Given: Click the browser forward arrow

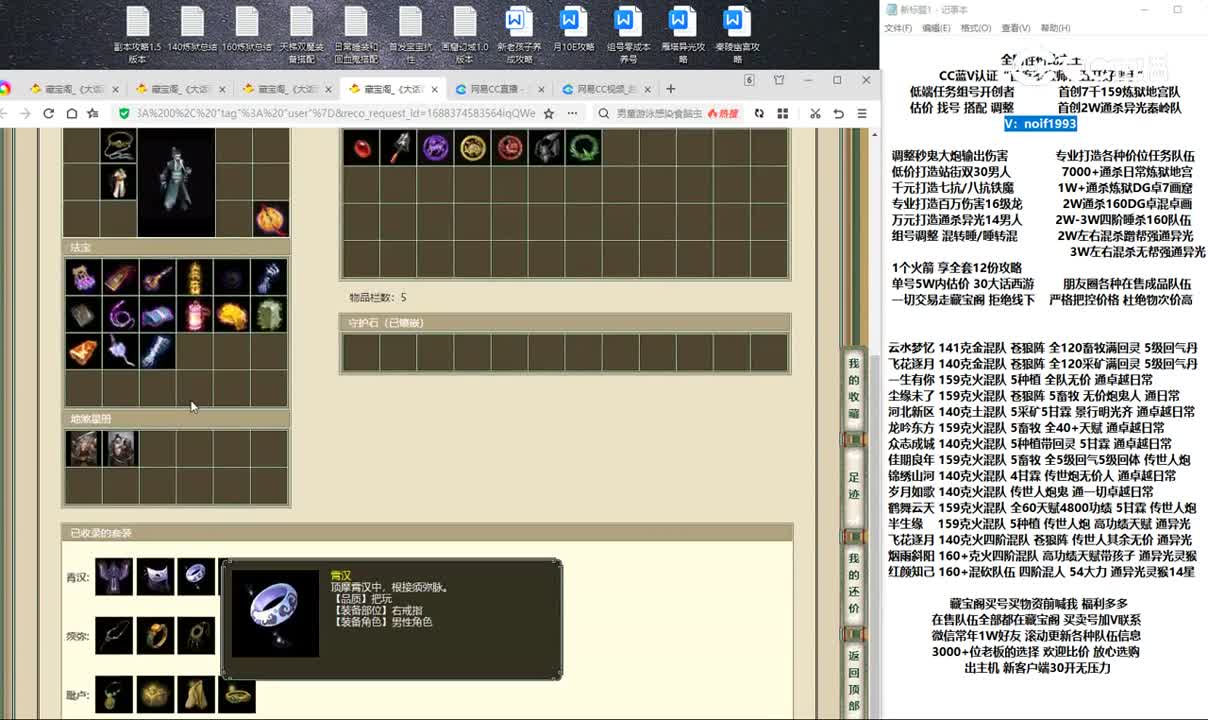Looking at the screenshot, I should [x=24, y=114].
